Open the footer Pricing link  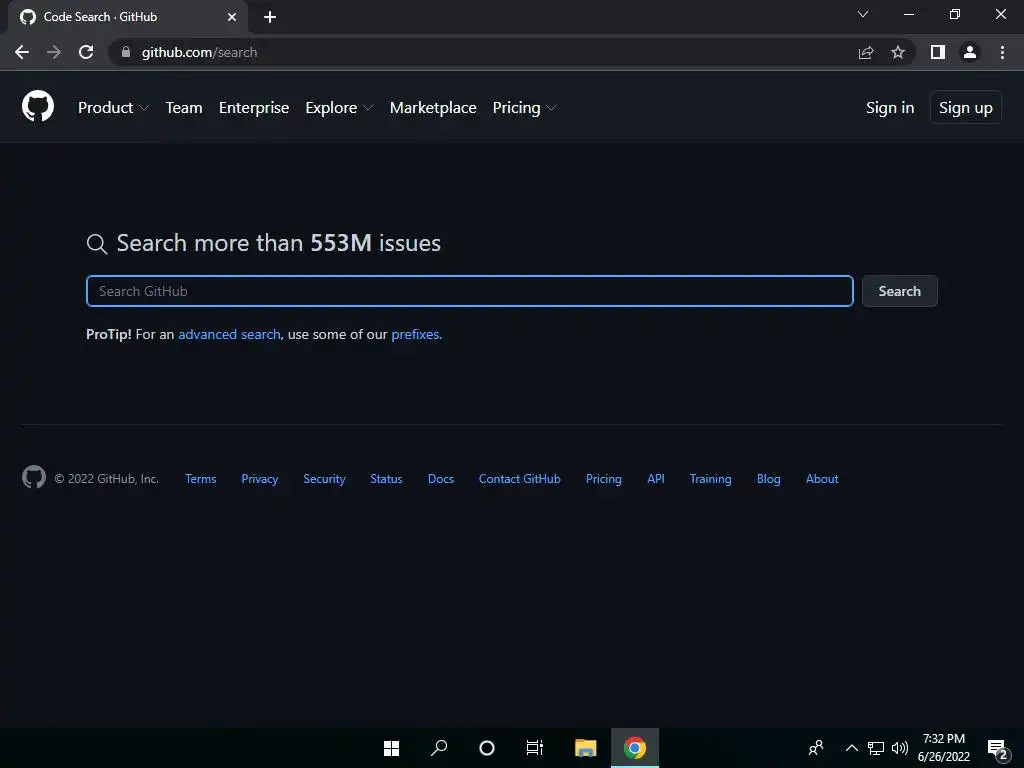tap(603, 479)
